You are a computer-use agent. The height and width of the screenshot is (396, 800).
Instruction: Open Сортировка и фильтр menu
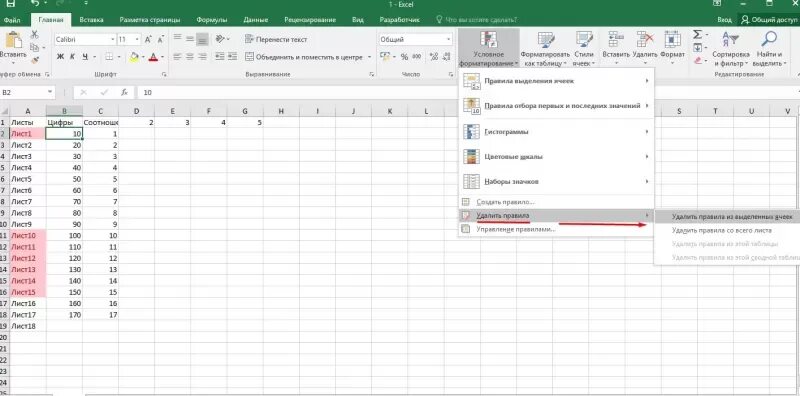pyautogui.click(x=731, y=49)
